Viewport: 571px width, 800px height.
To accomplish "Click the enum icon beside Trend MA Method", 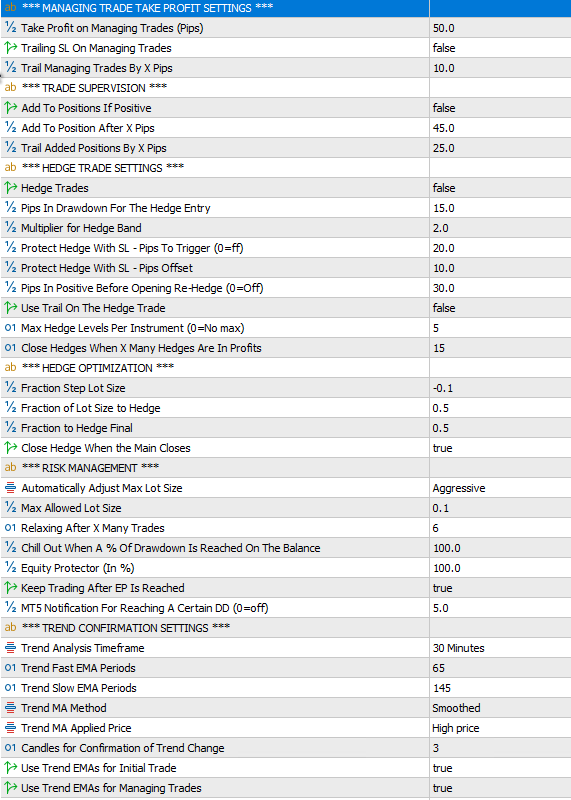I will pos(10,708).
